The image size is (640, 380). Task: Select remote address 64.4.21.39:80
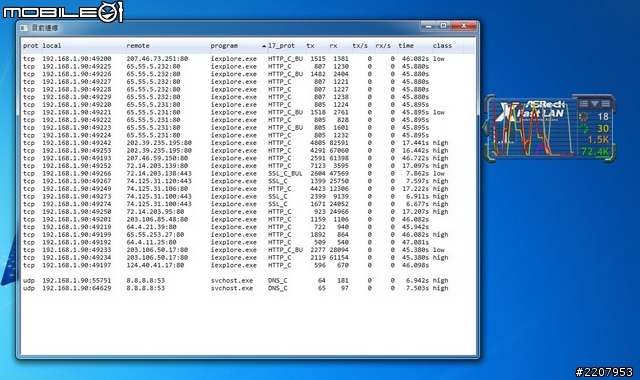[x=151, y=227]
